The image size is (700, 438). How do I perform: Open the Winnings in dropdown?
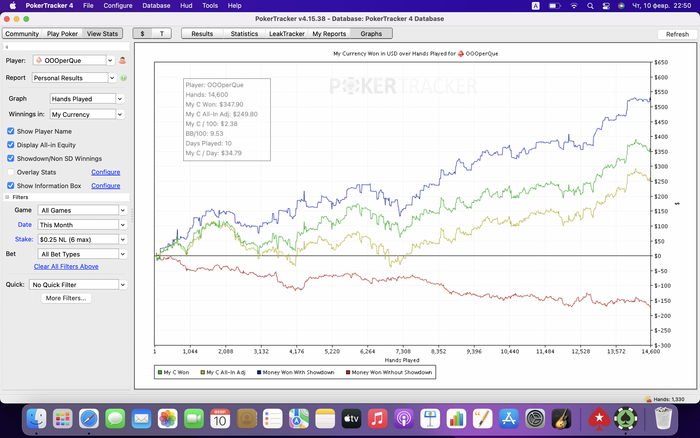[87, 114]
